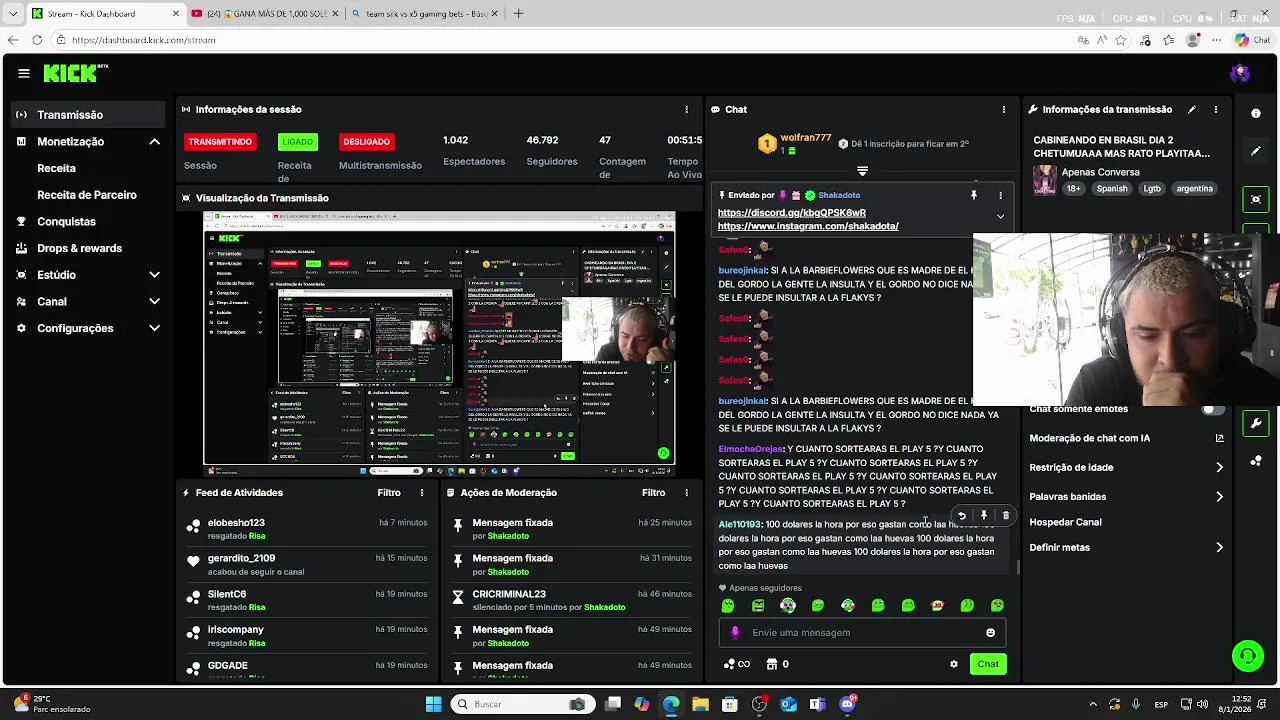Open Chat panel three-dot menu
The image size is (1280, 720).
coord(1004,109)
